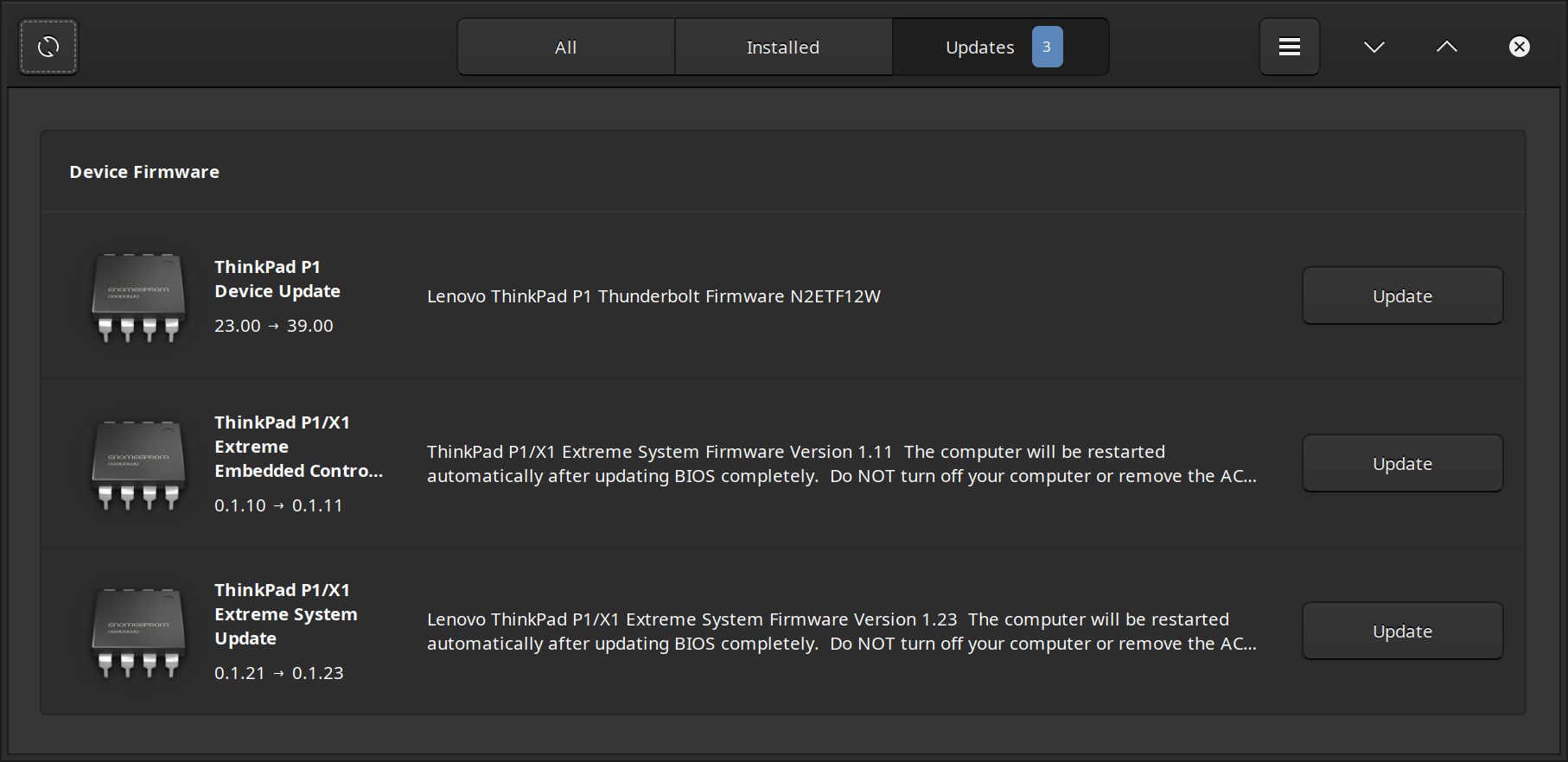Open ThinkPad P1 Device Update title
This screenshot has width=1568, height=762.
pyautogui.click(x=277, y=279)
